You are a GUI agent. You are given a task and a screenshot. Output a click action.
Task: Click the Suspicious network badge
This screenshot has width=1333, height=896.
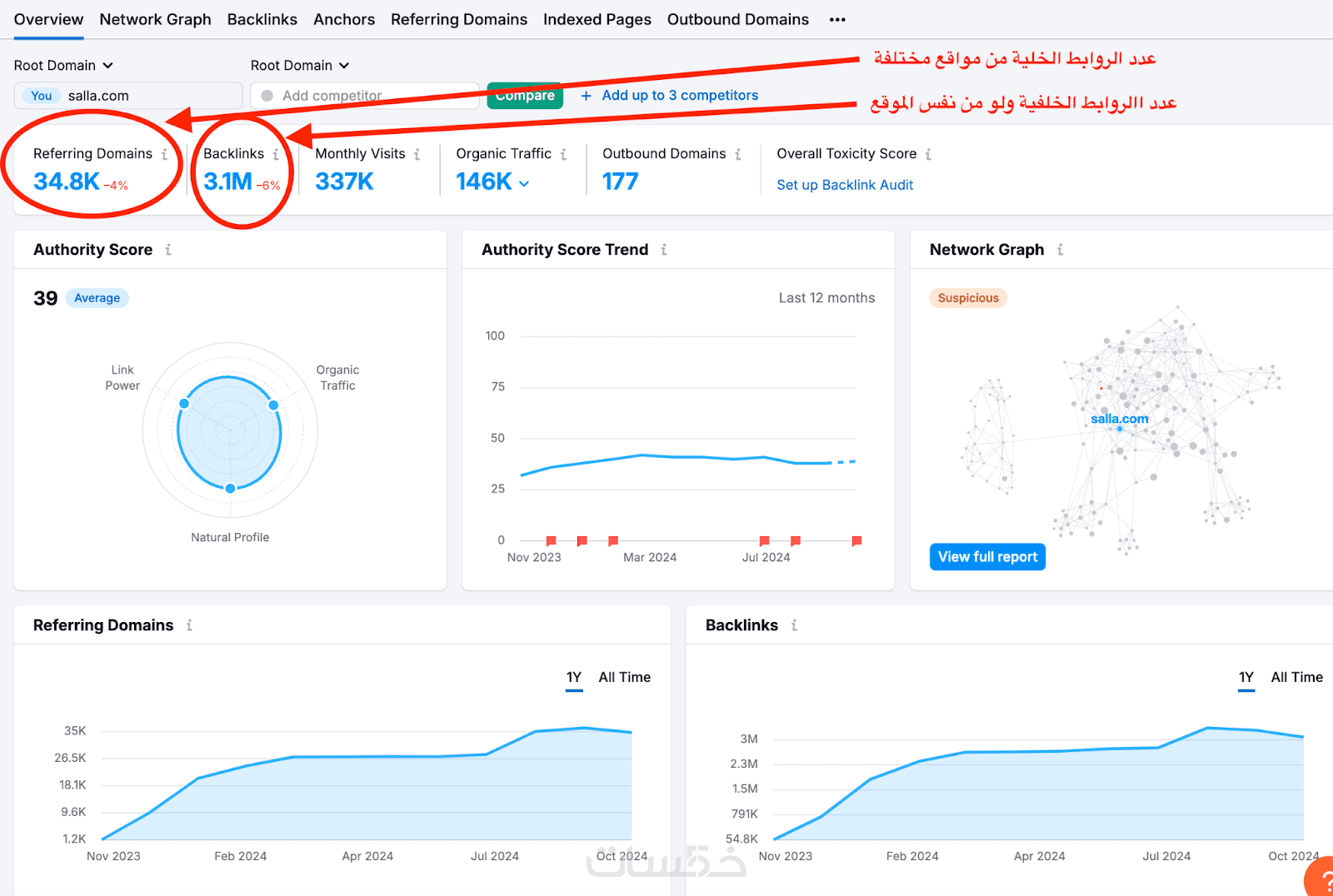click(968, 298)
